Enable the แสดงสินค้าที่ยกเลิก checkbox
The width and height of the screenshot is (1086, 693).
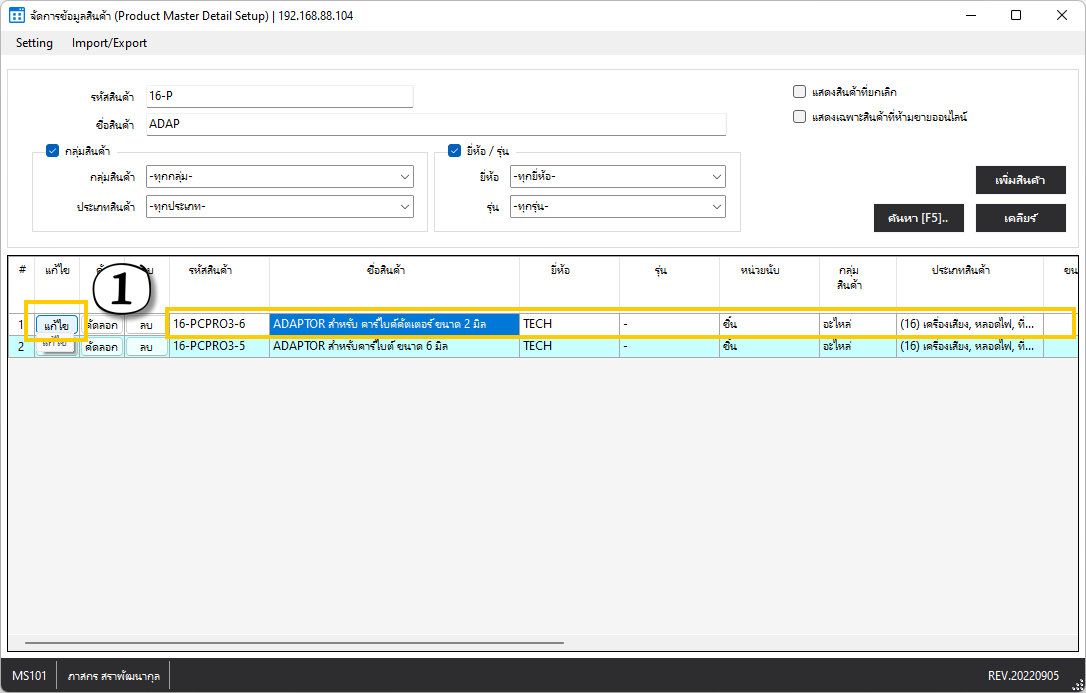point(799,91)
